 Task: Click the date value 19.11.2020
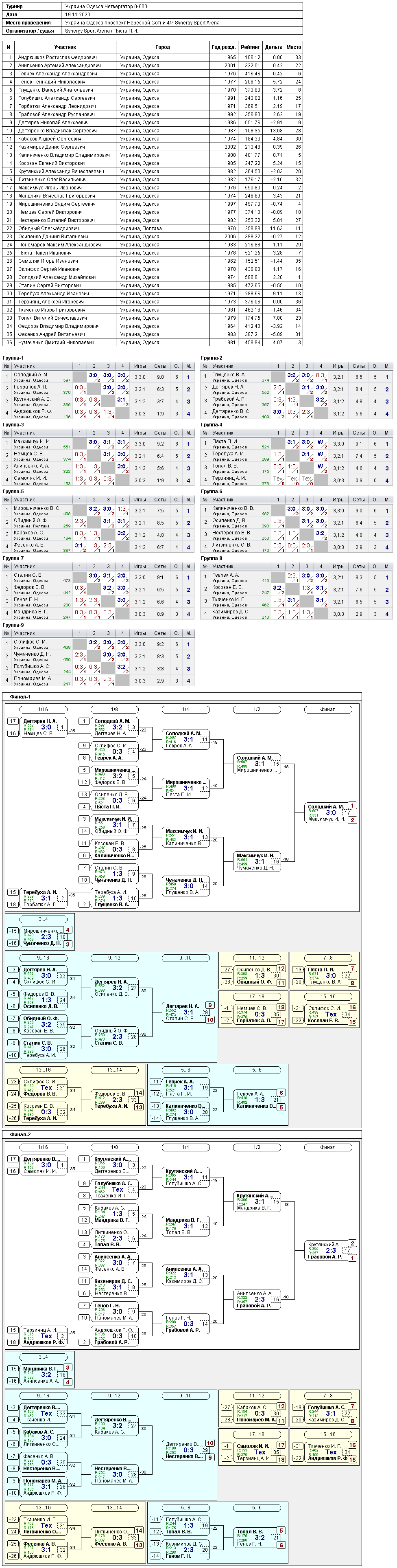point(77,14)
